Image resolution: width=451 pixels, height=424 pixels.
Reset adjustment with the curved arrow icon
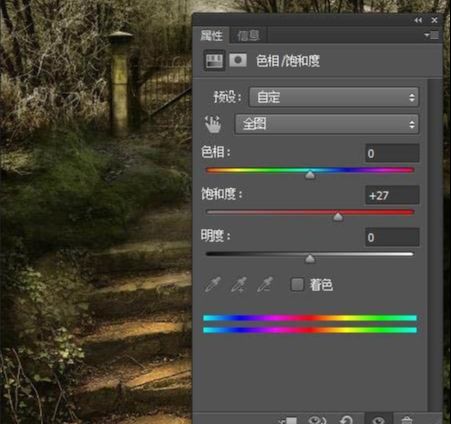(347, 420)
